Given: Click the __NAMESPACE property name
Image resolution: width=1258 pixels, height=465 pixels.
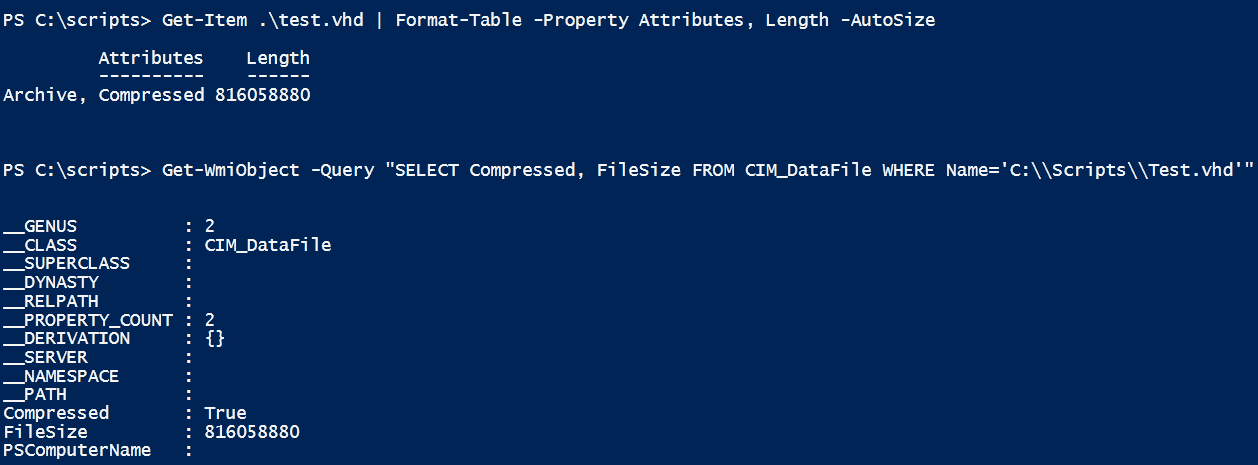Looking at the screenshot, I should [x=61, y=376].
